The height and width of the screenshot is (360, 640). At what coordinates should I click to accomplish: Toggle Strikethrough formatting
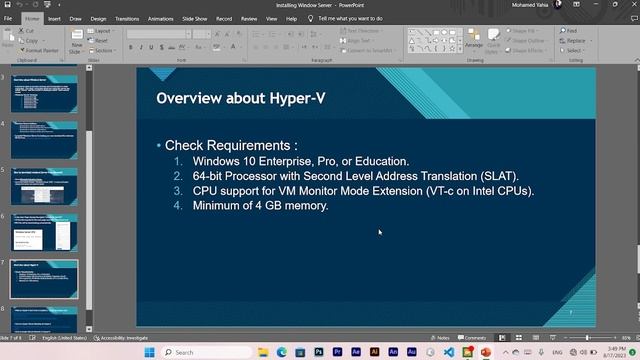point(172,47)
